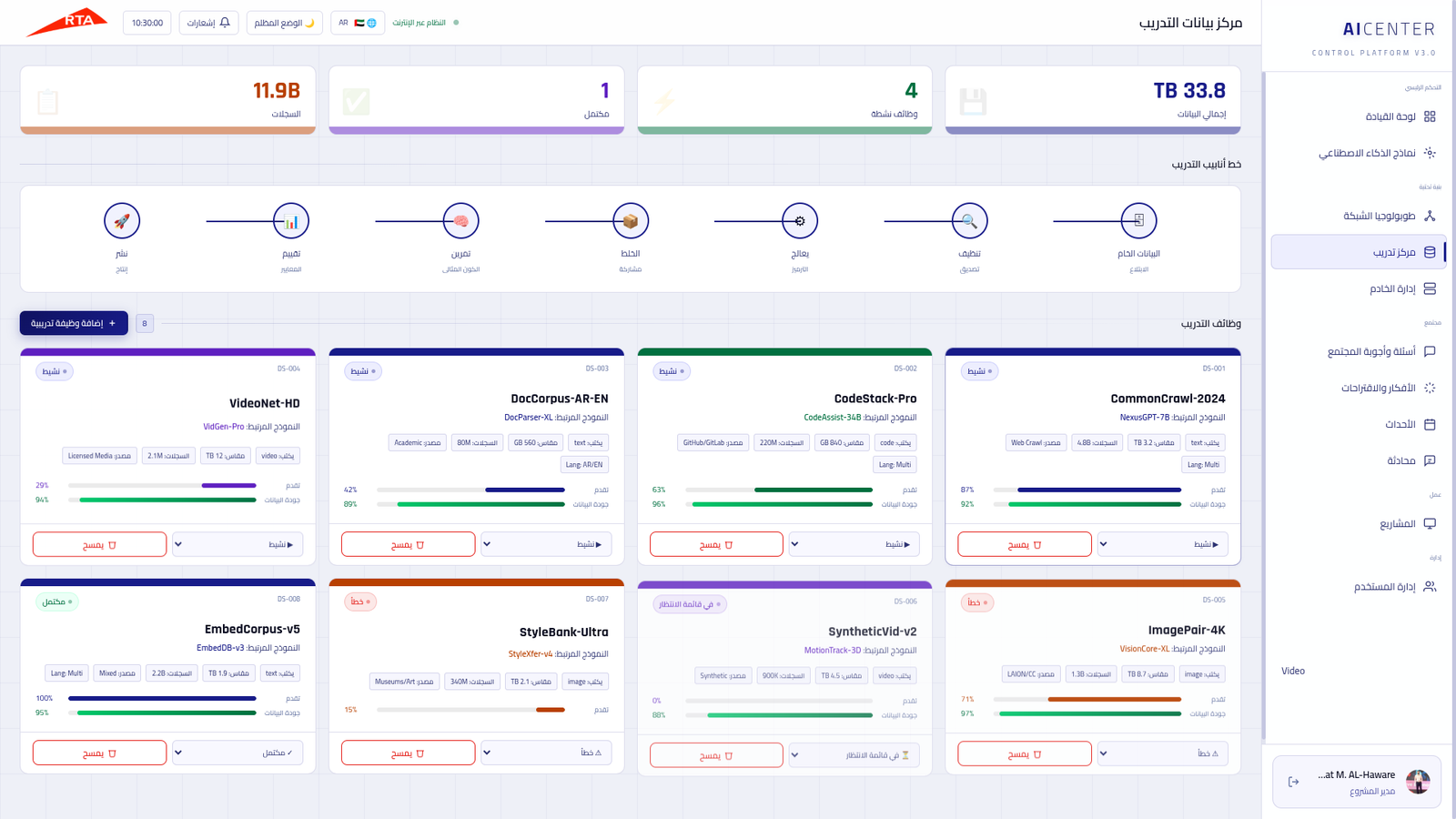The width and height of the screenshot is (1456, 819).
Task: Delete the StyleBank-Ultra dataset
Action: [x=408, y=753]
